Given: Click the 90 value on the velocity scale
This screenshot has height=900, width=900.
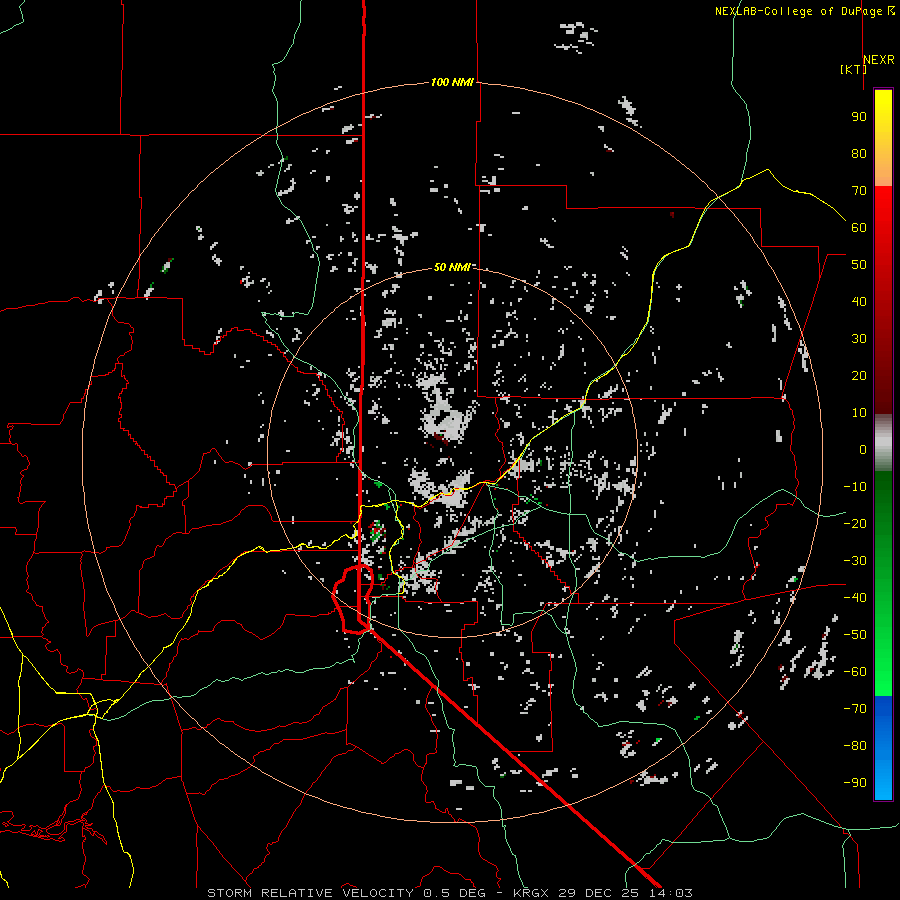Looking at the screenshot, I should pyautogui.click(x=859, y=117).
